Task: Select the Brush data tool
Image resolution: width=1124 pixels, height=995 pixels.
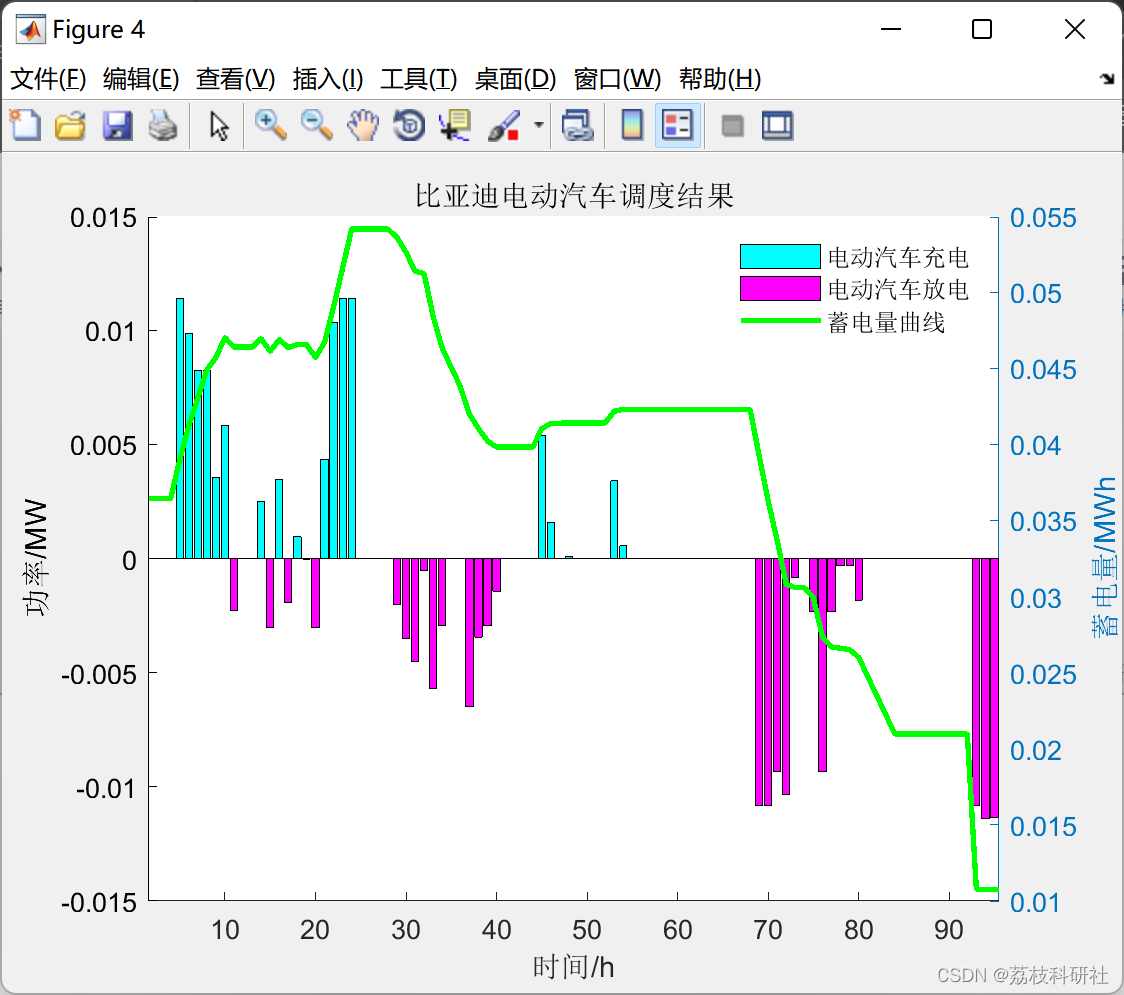Action: click(x=504, y=125)
